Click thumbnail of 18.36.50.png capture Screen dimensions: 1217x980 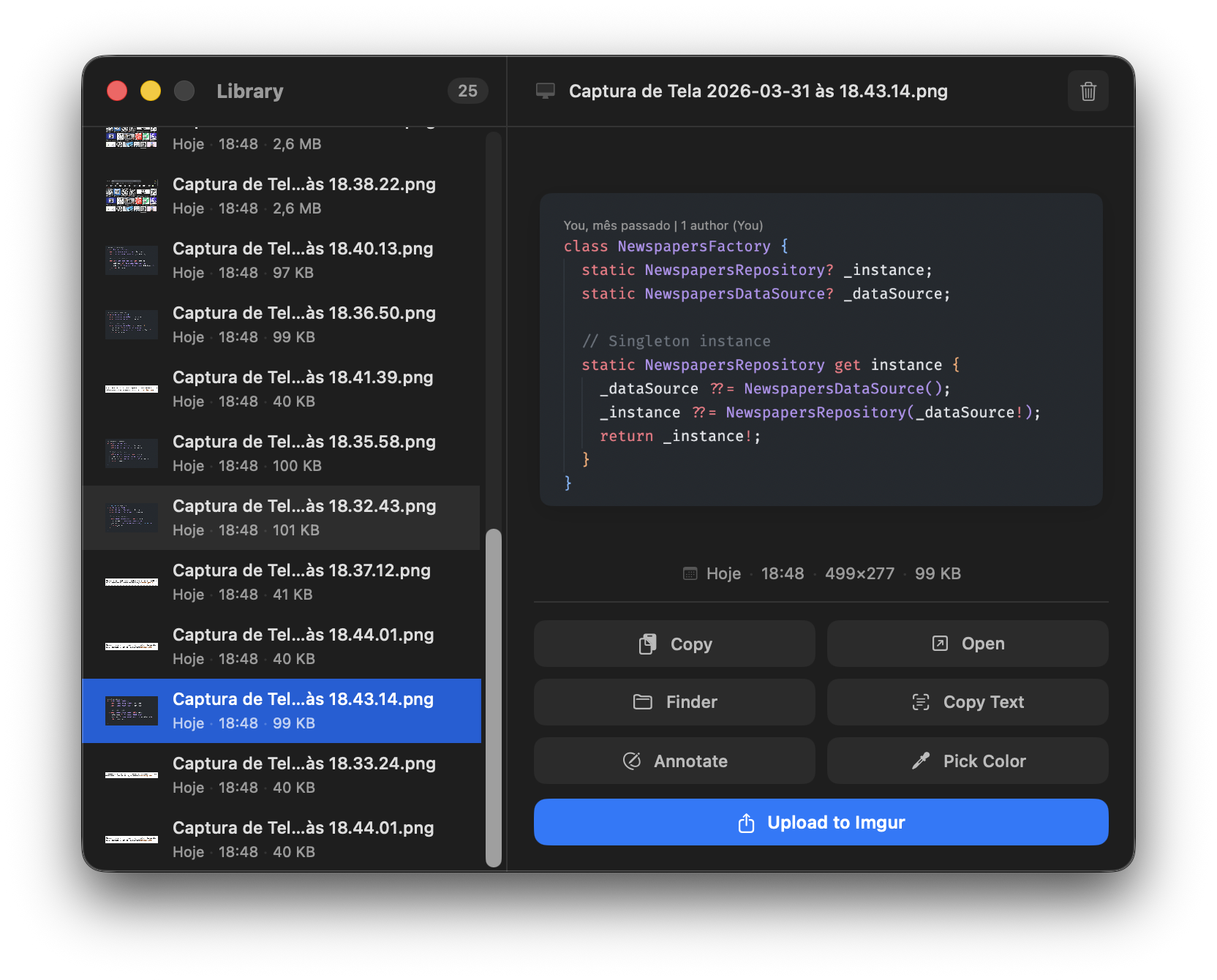click(x=132, y=325)
